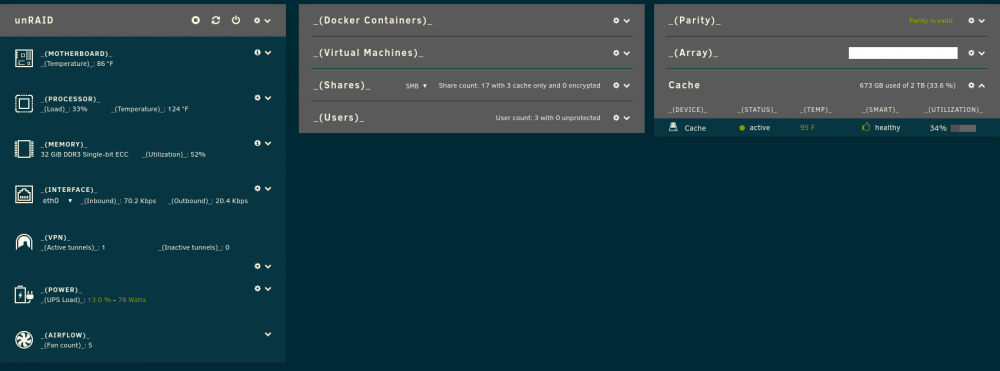Click the green active status dot
The width and height of the screenshot is (1000, 371).
(742, 128)
